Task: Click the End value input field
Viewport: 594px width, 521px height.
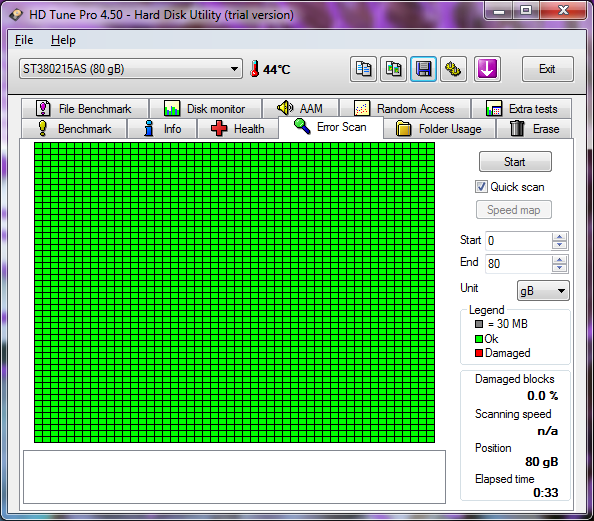Action: [x=518, y=263]
